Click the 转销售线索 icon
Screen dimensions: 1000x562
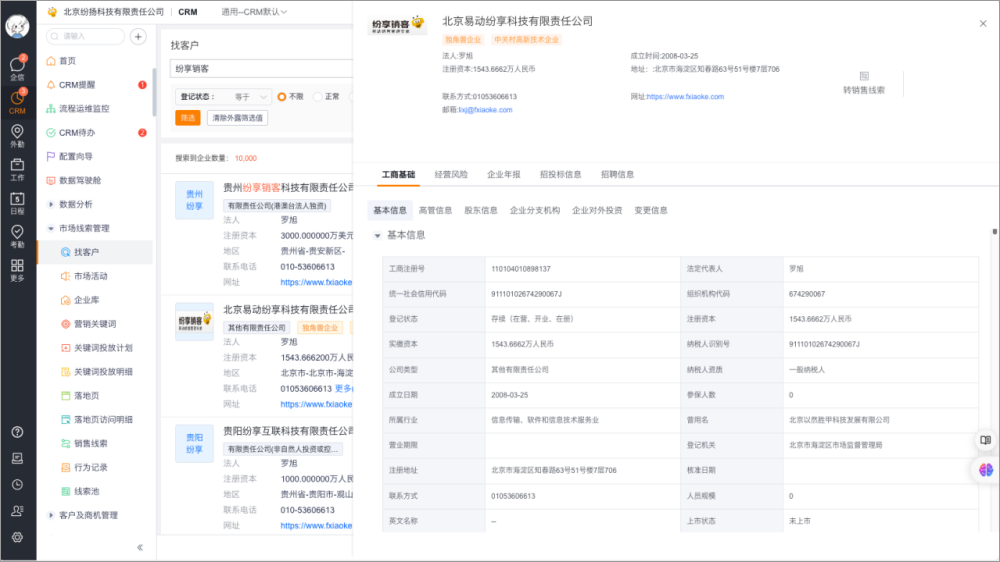pyautogui.click(x=863, y=76)
